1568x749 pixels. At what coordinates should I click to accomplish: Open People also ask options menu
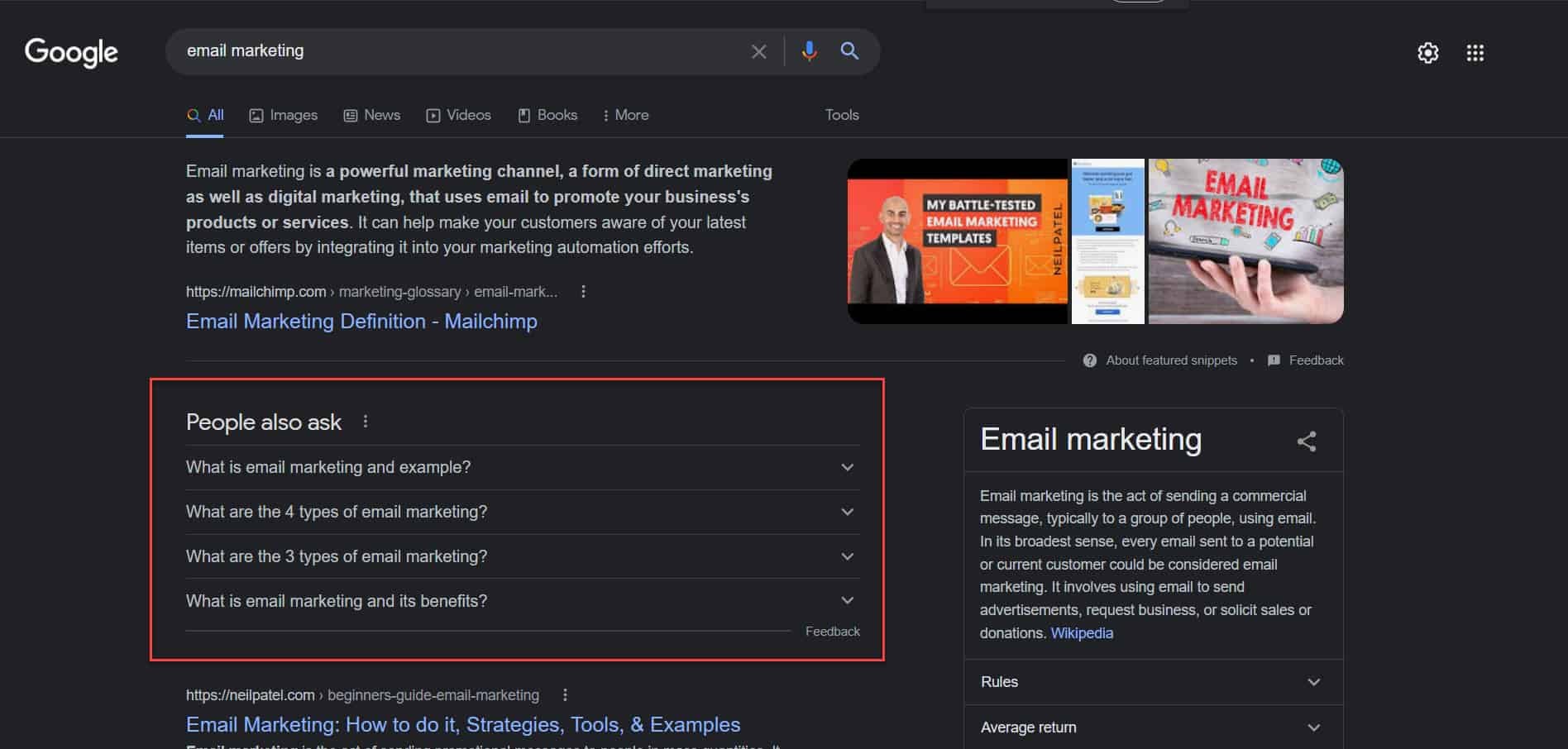365,421
